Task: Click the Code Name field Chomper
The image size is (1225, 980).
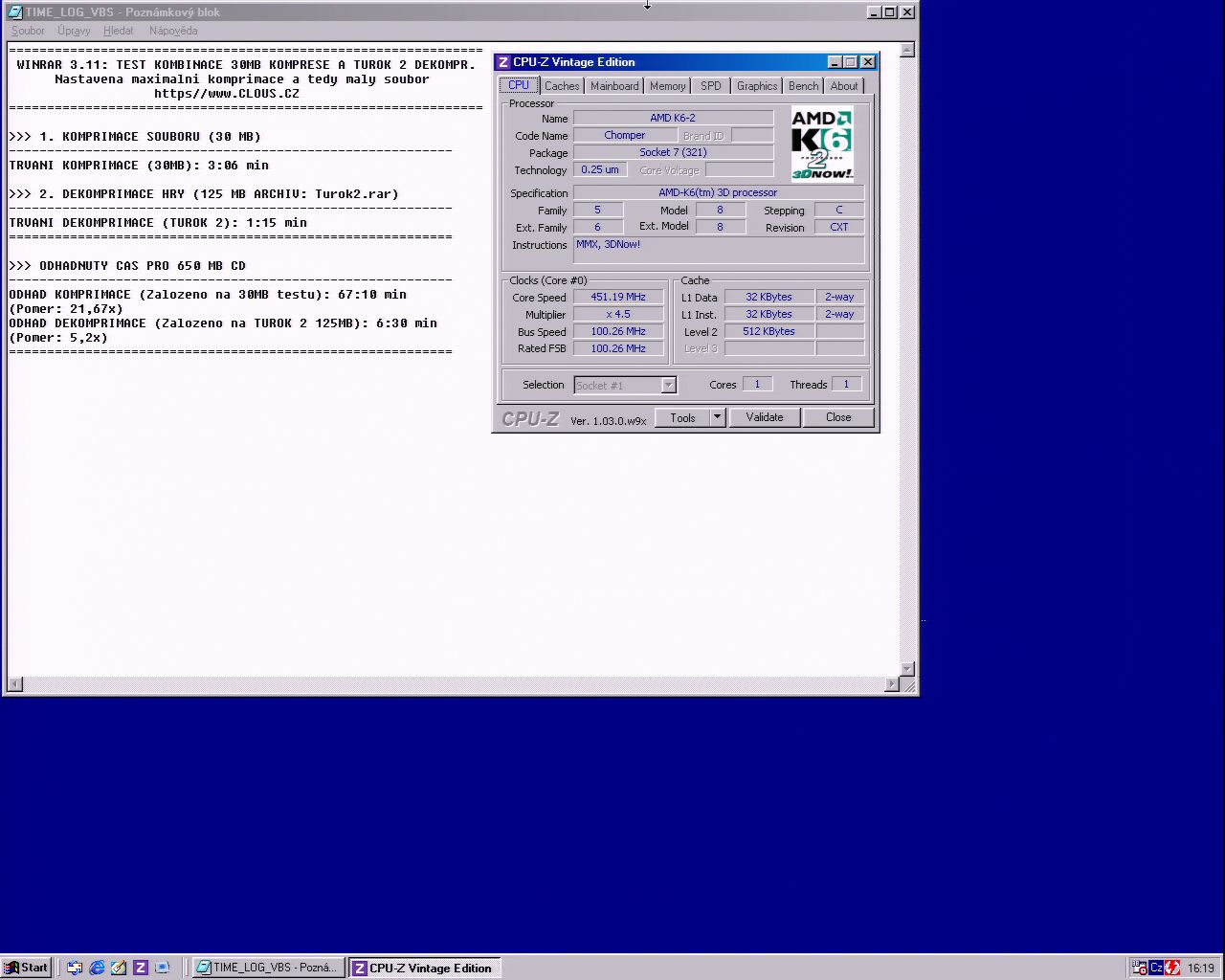Action: click(x=625, y=135)
